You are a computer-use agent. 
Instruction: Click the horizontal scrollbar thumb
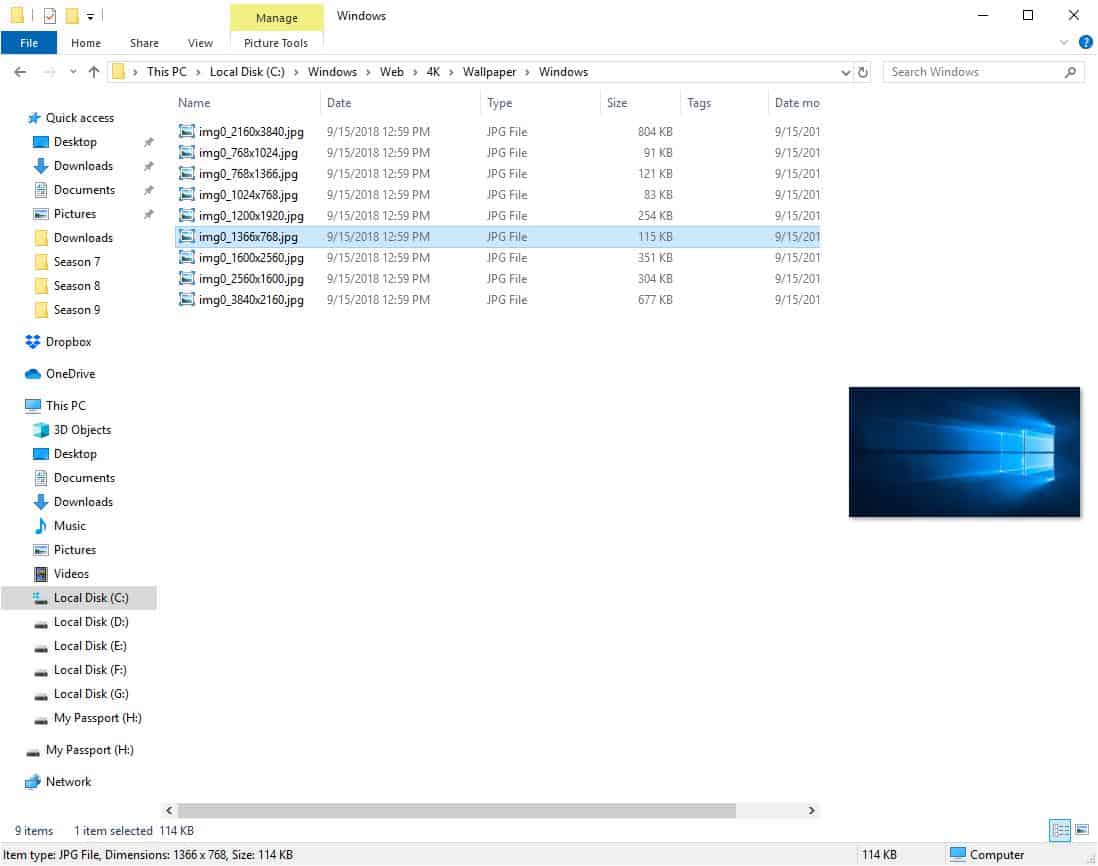457,811
